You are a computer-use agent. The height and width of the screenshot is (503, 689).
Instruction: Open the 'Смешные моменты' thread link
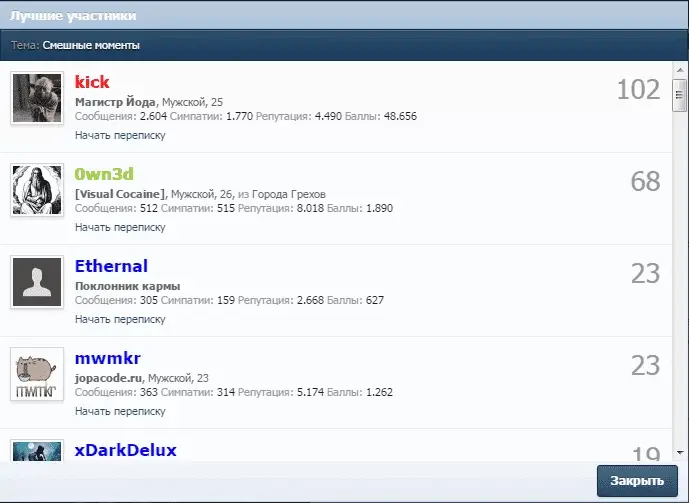point(91,45)
